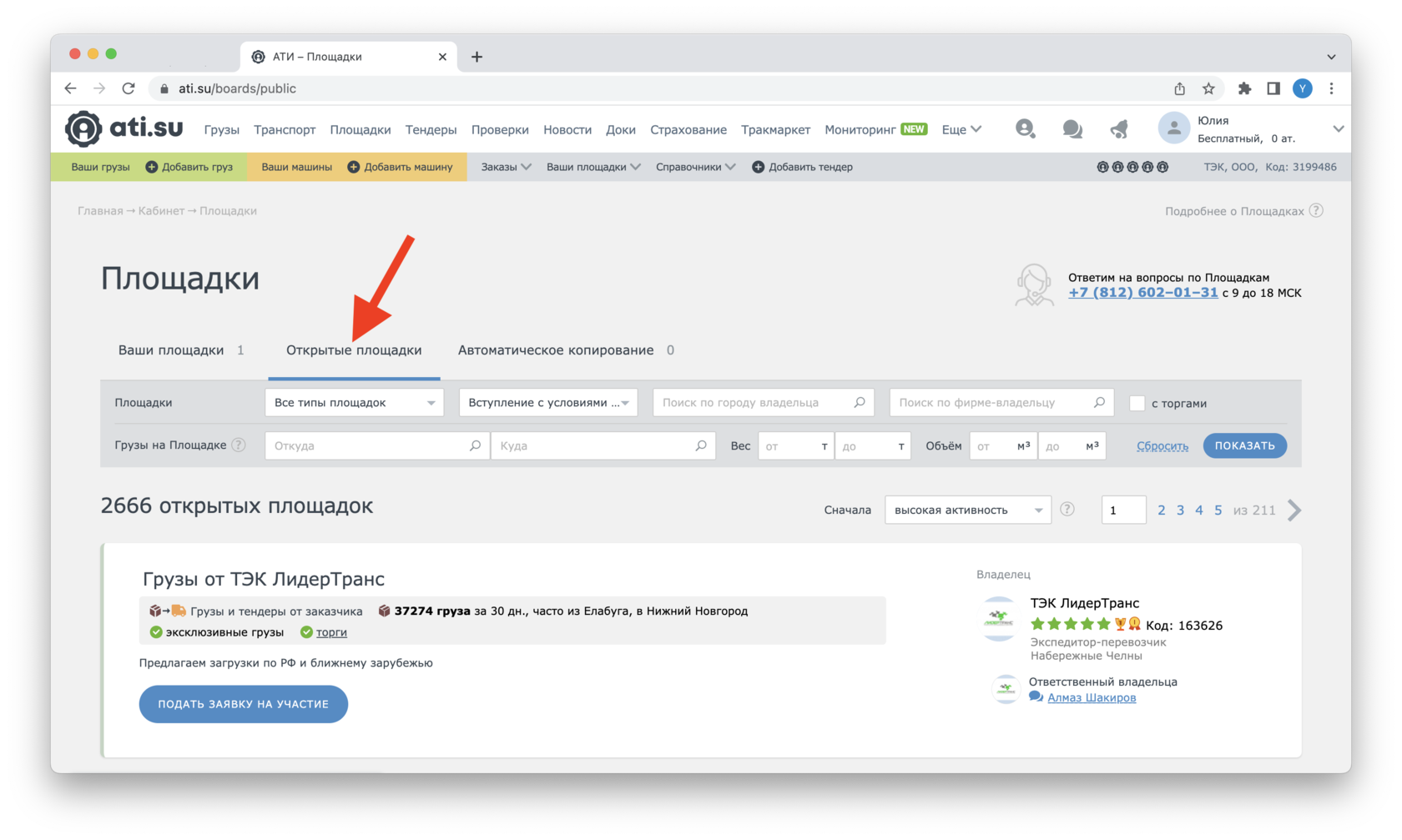Click the ТЭК ЛидерТранс company logo

click(x=999, y=619)
